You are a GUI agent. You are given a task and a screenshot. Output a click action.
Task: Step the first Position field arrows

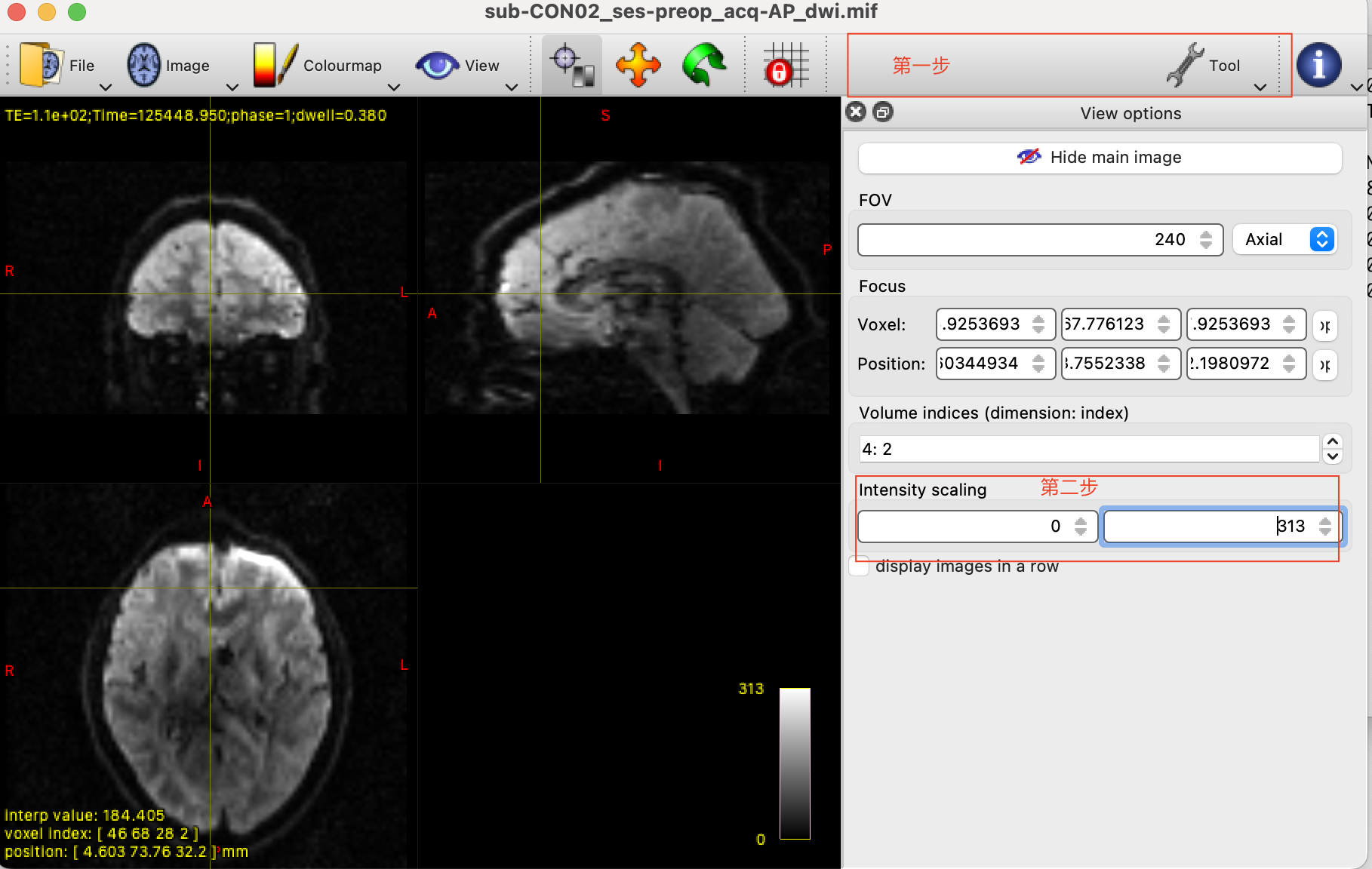pyautogui.click(x=1039, y=364)
